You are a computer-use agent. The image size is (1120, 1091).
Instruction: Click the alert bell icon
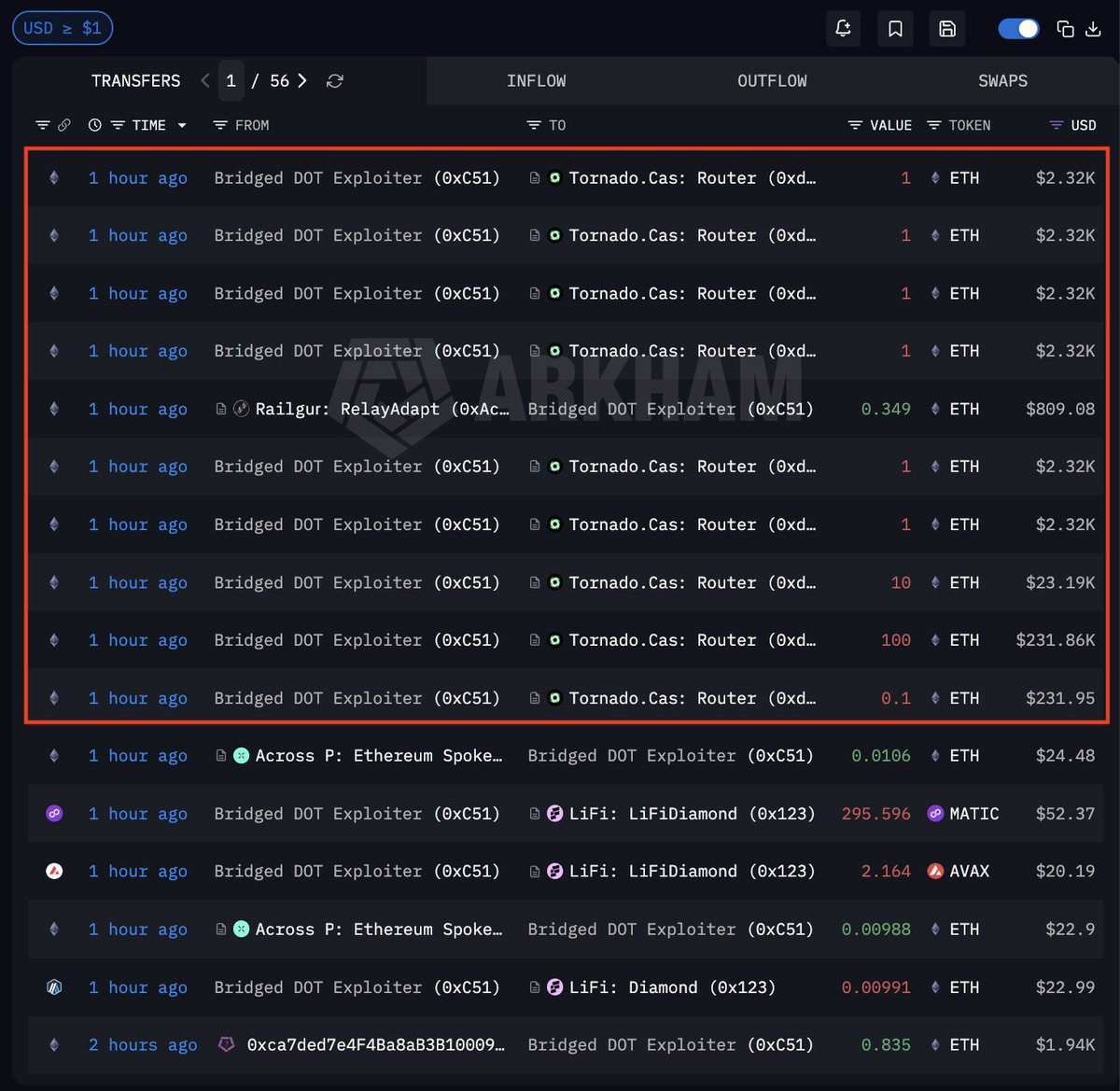(x=843, y=29)
